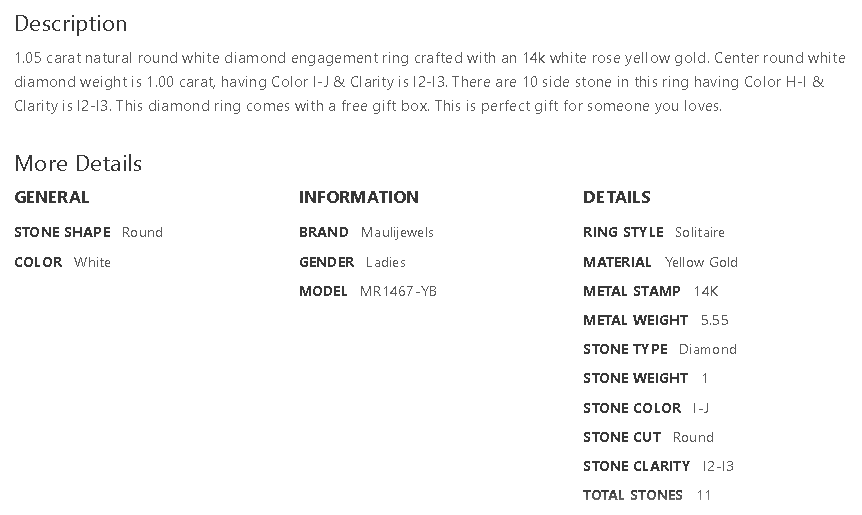The width and height of the screenshot is (862, 515).
Task: Click the MATERIAL Yellow Gold value
Action: coord(701,262)
